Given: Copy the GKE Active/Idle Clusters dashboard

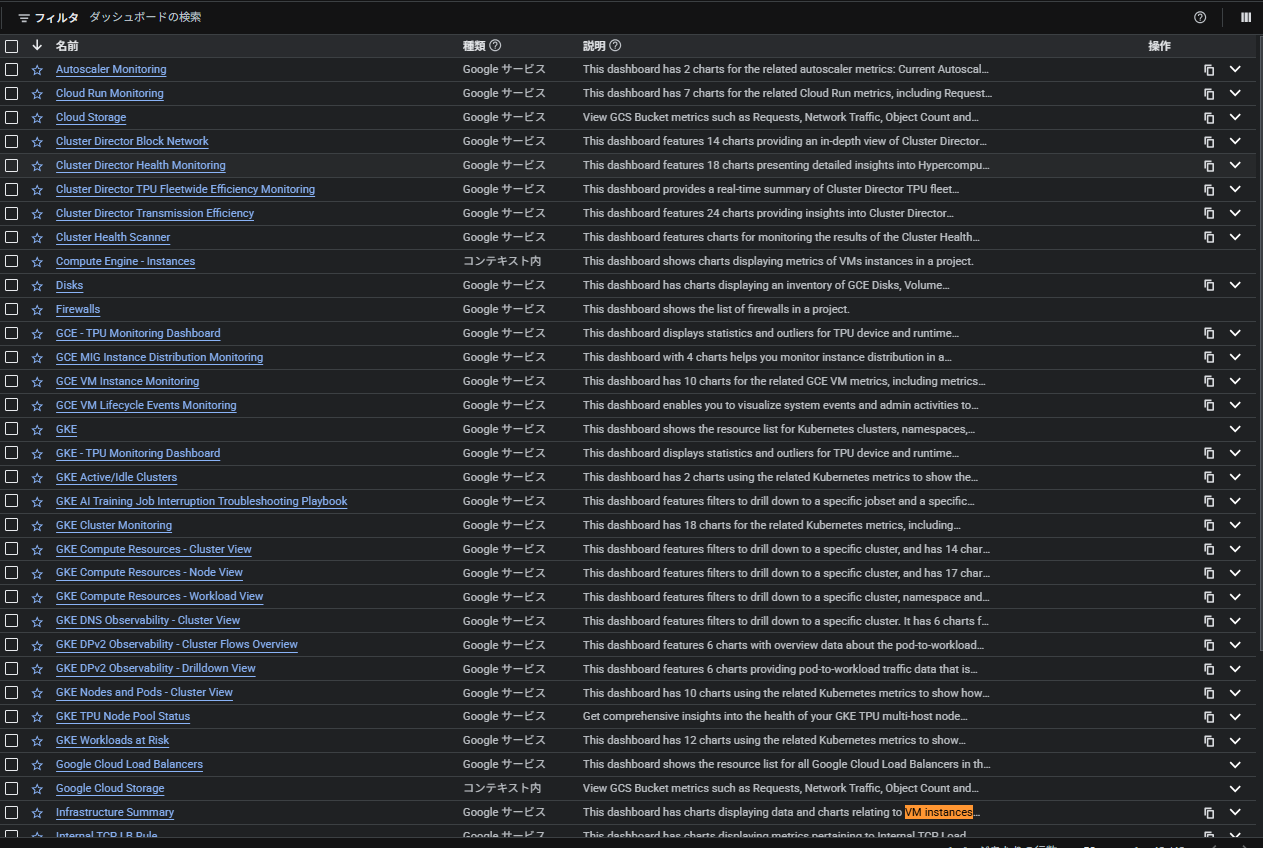Looking at the screenshot, I should click(x=1209, y=478).
